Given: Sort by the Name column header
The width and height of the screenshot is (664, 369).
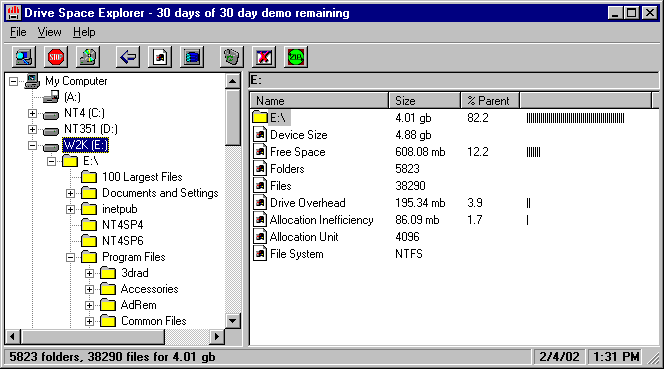Looking at the screenshot, I should pos(319,101).
